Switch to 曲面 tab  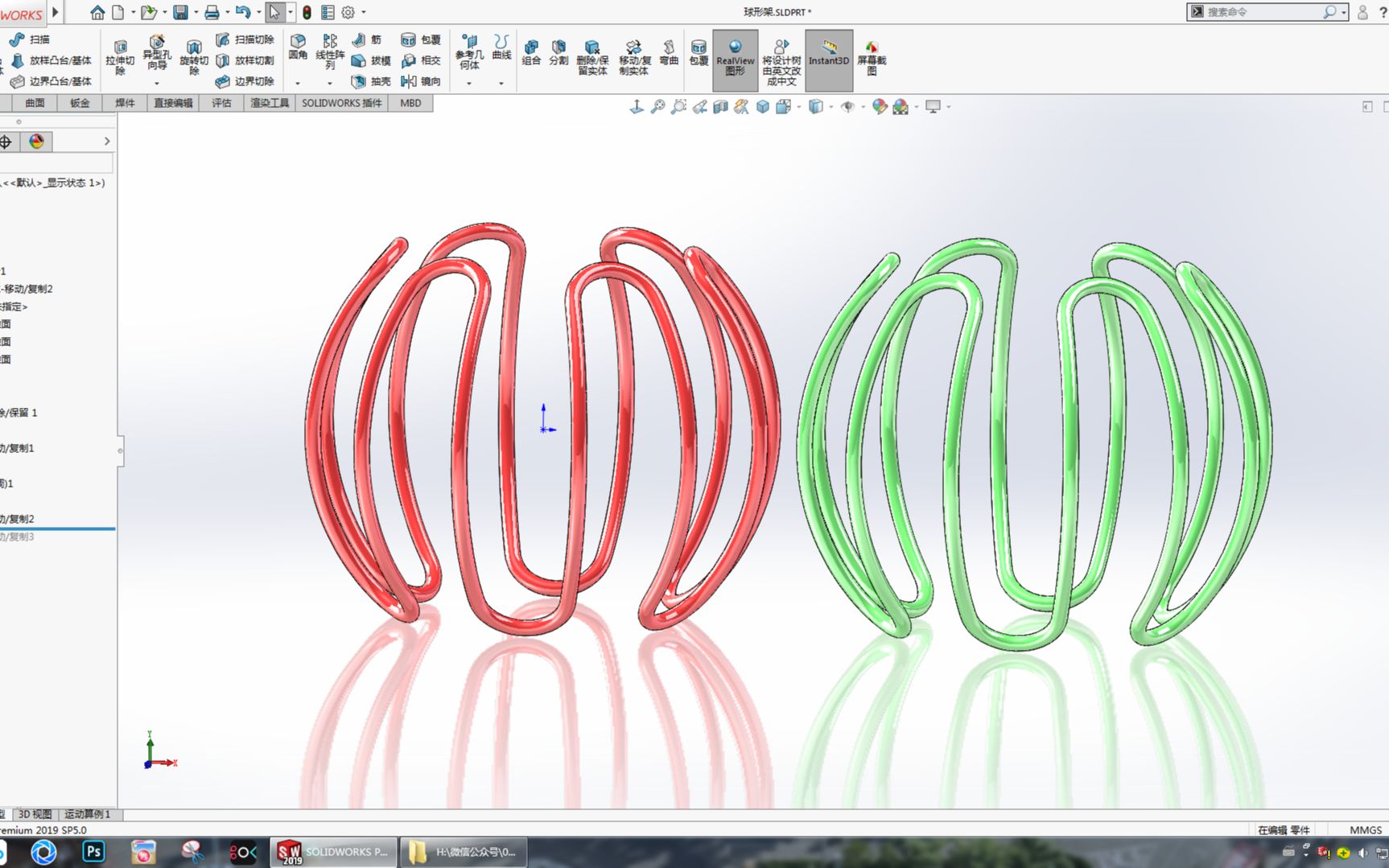(35, 103)
